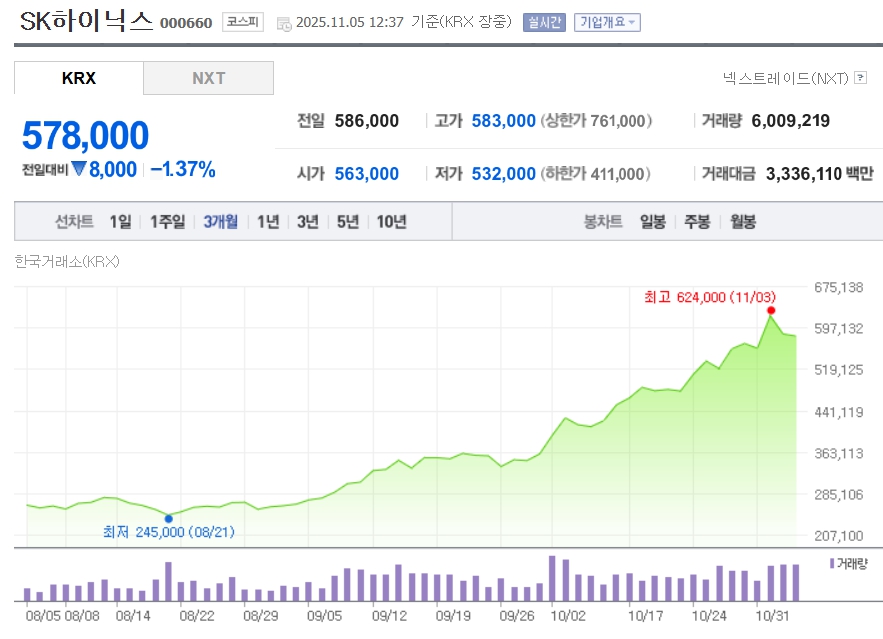Toggle the 실시간 real-time button
The width and height of the screenshot is (883, 639).
coord(544,22)
